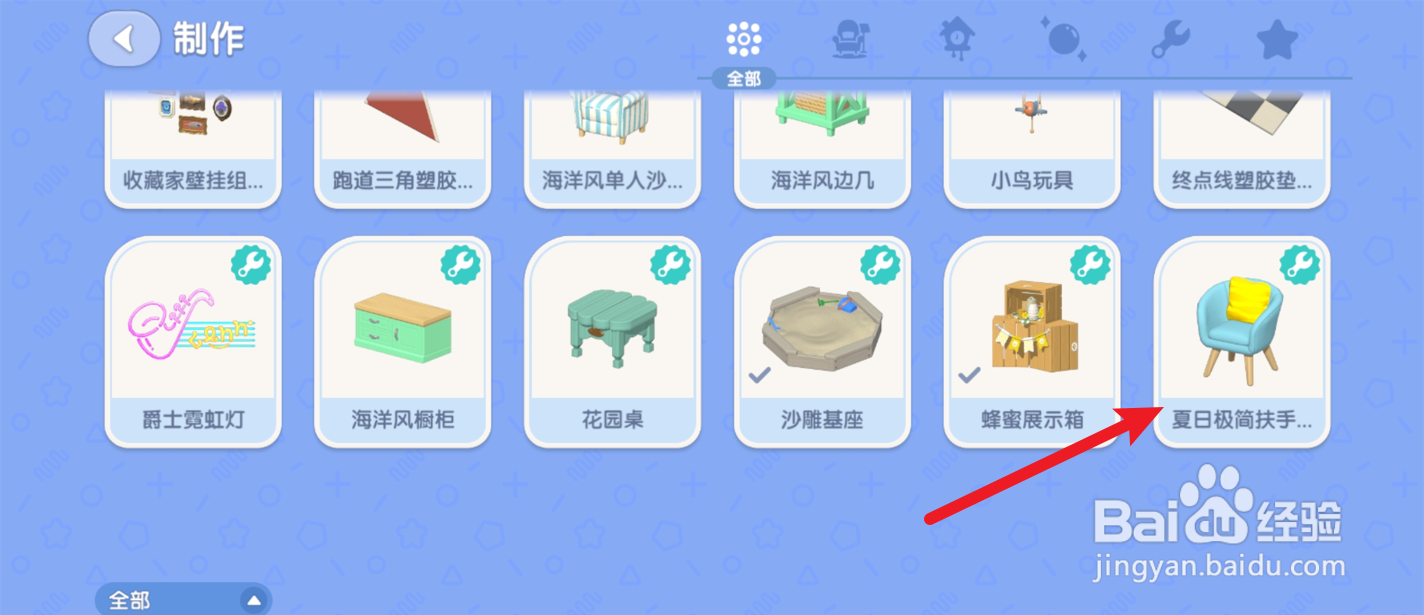Select the 海洋风橱柜 cabinet item
The width and height of the screenshot is (1424, 615).
click(403, 341)
